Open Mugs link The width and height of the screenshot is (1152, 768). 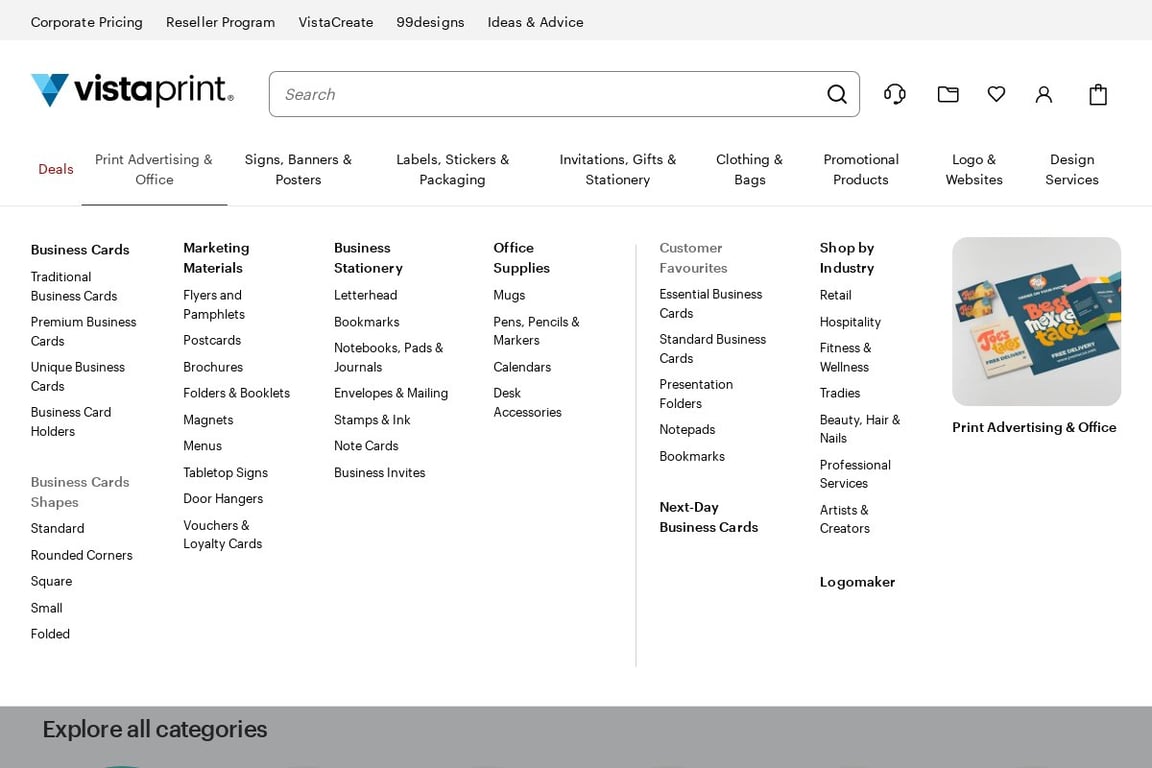click(x=509, y=295)
